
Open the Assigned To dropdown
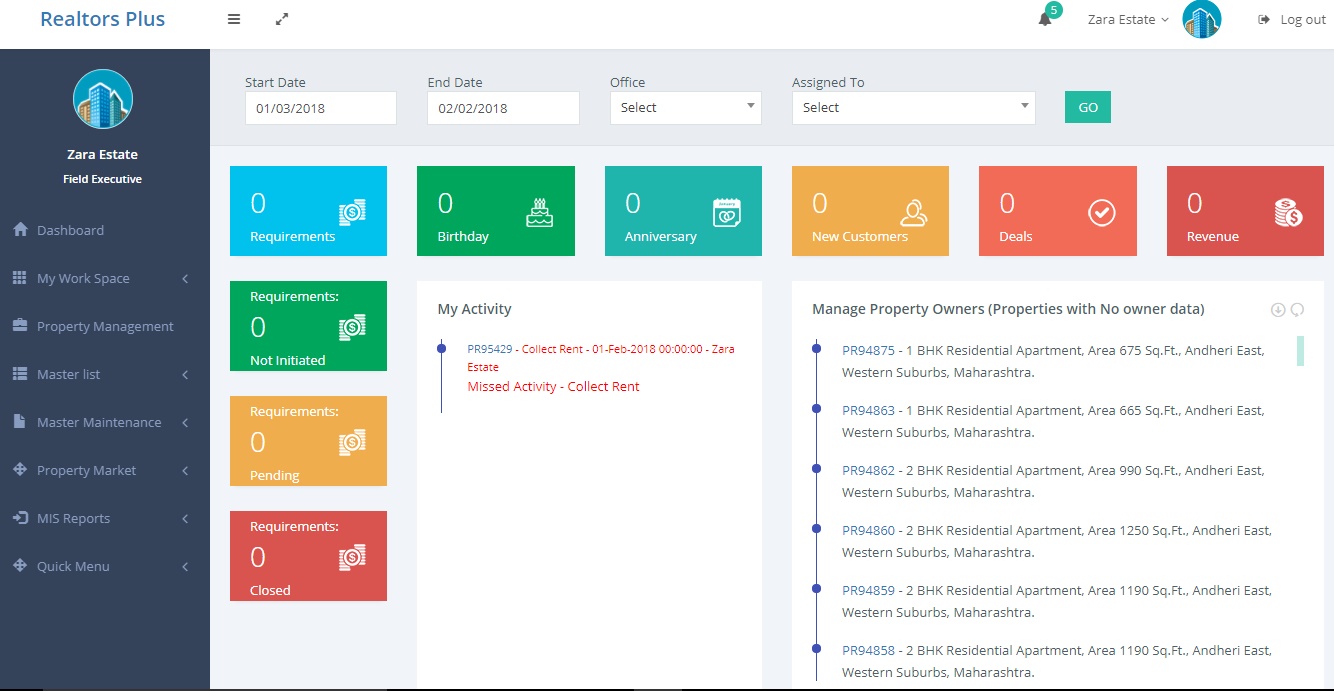914,108
